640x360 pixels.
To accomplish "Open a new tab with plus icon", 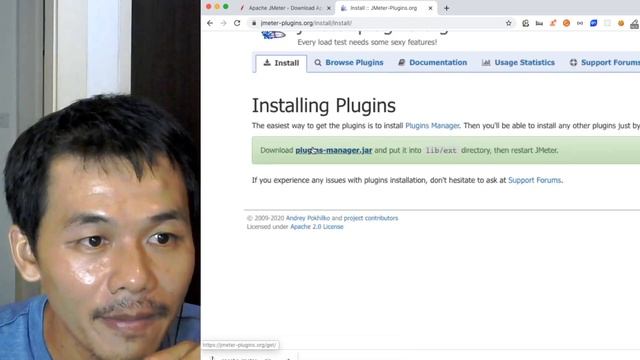I will (x=447, y=8).
